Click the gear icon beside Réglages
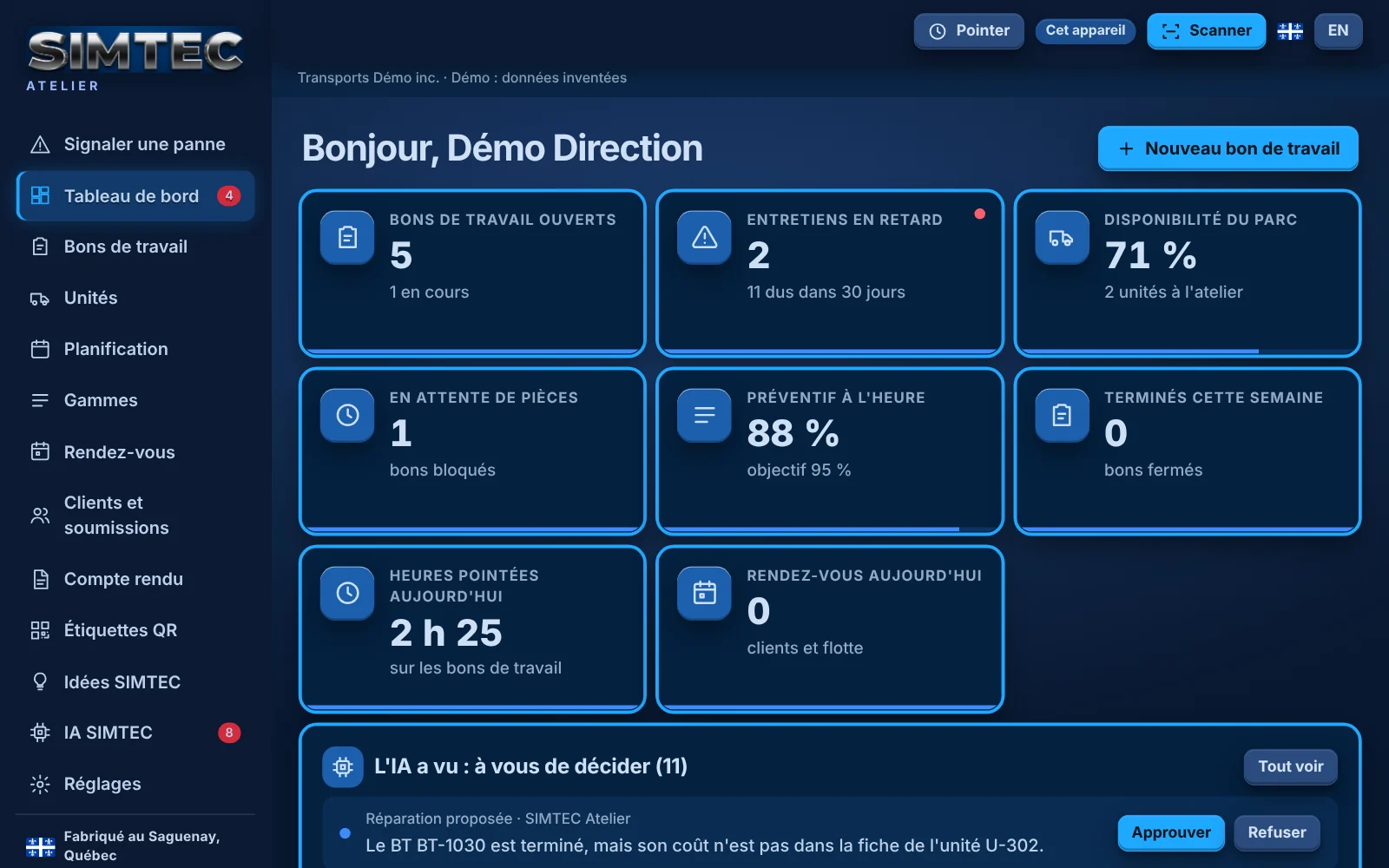 point(40,784)
